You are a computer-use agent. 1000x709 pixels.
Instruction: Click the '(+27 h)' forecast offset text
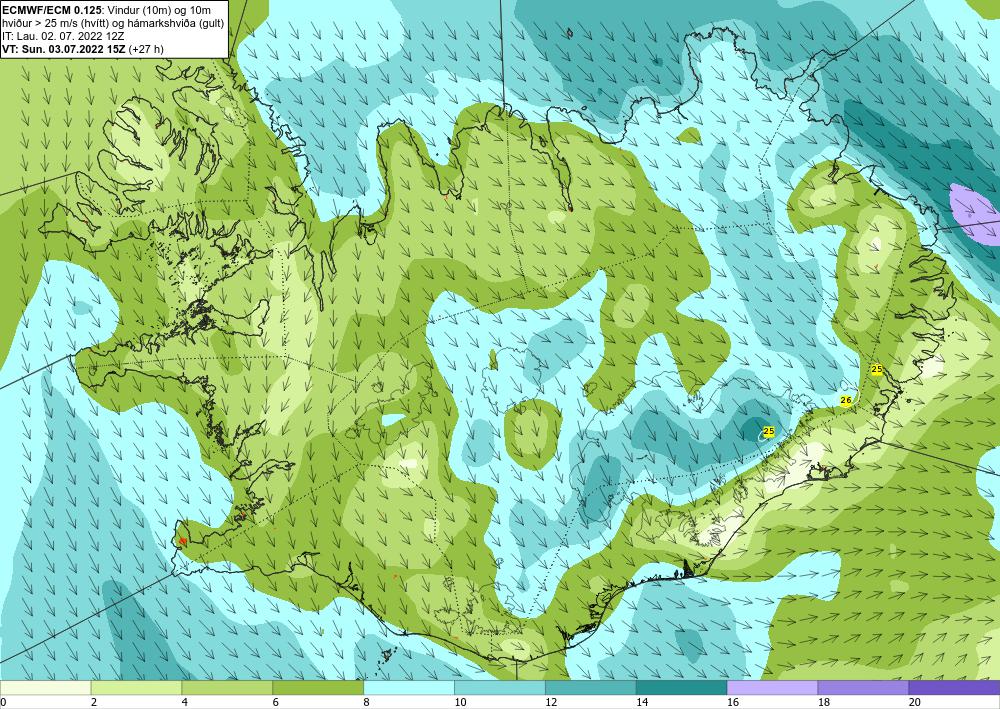[x=146, y=49]
